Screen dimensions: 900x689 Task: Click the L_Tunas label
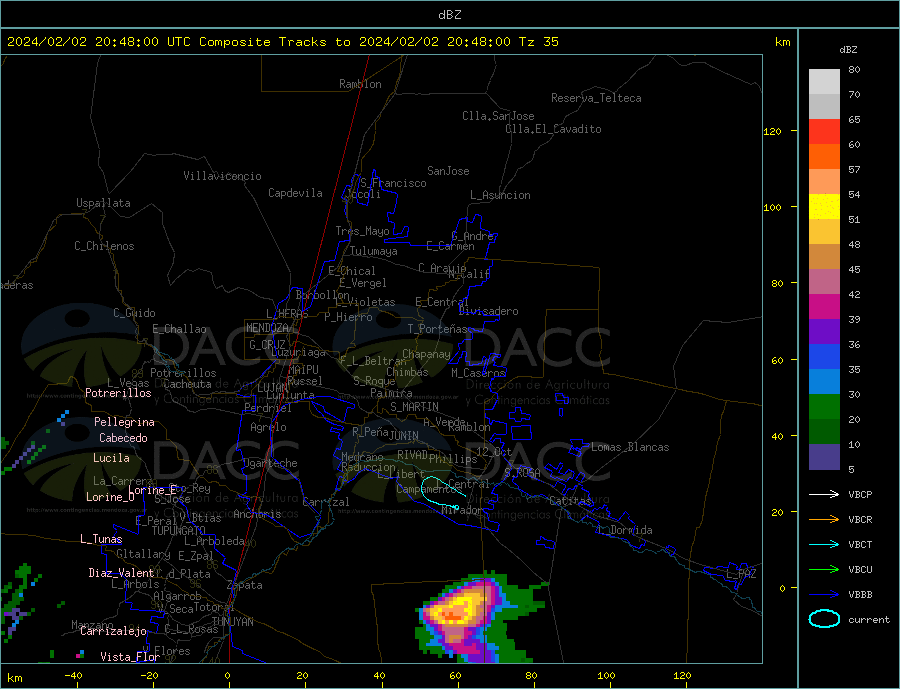pyautogui.click(x=101, y=539)
